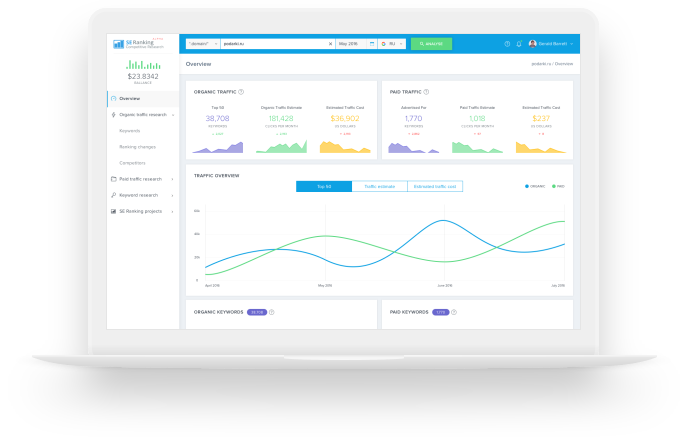Click the purple Advertised For sparkline

[x=413, y=148]
